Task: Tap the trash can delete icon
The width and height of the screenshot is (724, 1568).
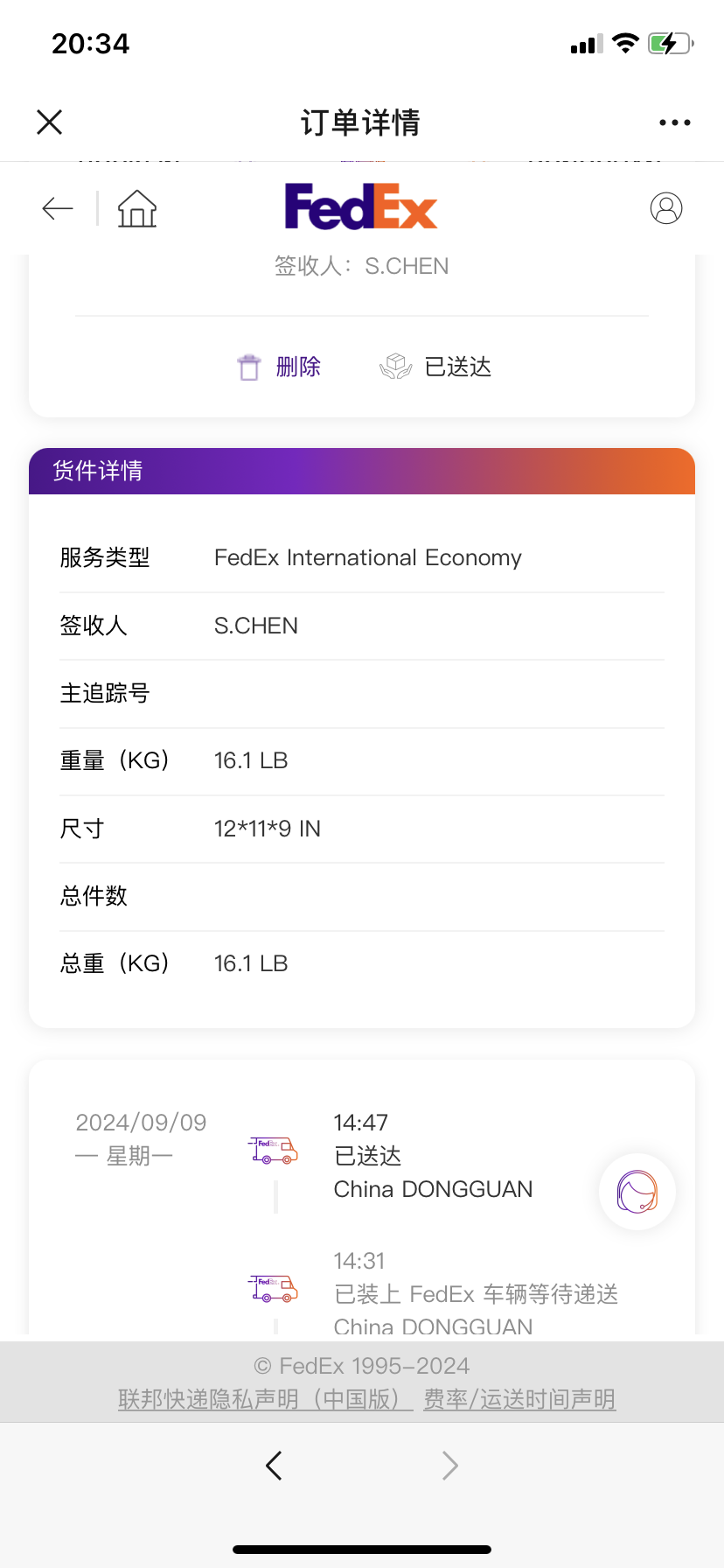Action: (x=249, y=367)
